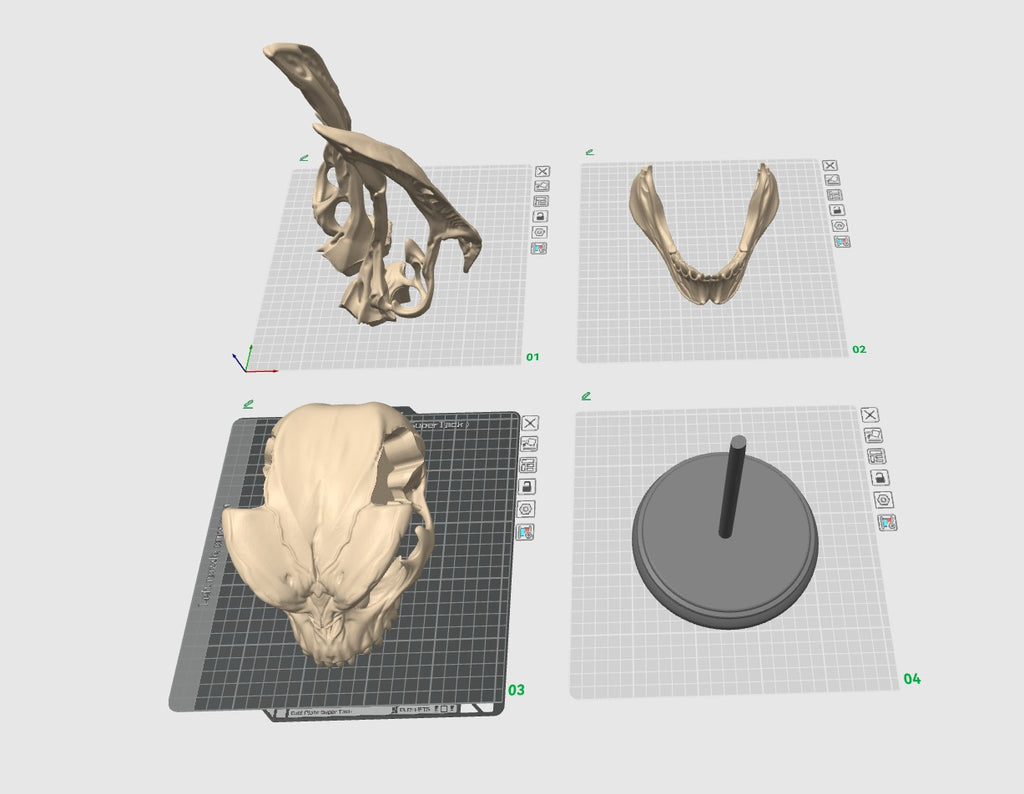Viewport: 1024px width, 794px height.
Task: Auto-orient objects on plate 01
Action: tap(541, 186)
